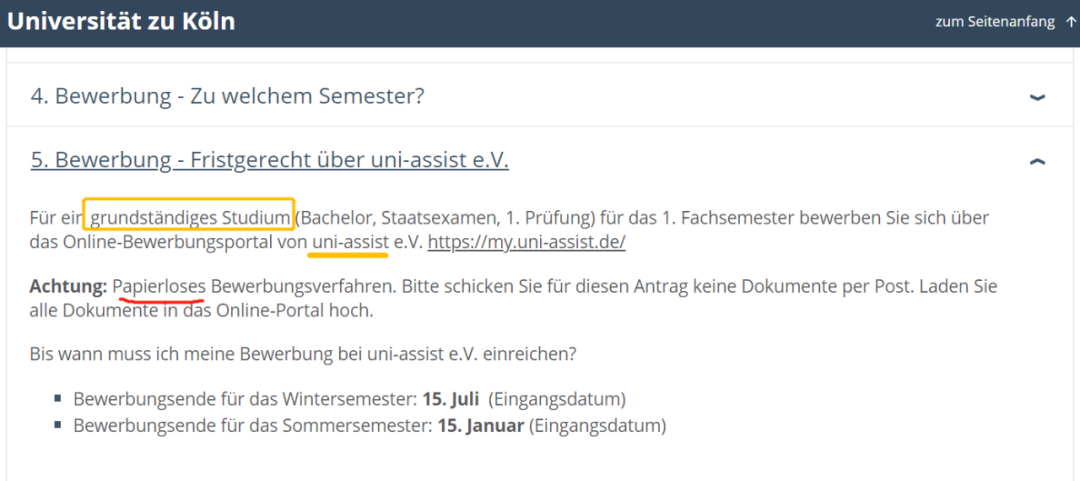The image size is (1080, 481).
Task: Jump to top via "zum Seitenanfang" link
Action: click(x=994, y=21)
